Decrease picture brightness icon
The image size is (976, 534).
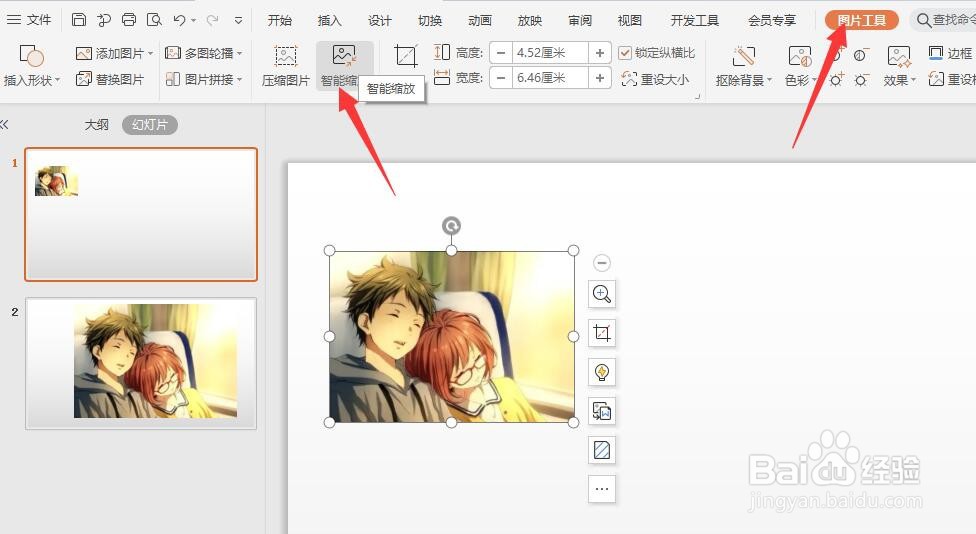(x=861, y=80)
